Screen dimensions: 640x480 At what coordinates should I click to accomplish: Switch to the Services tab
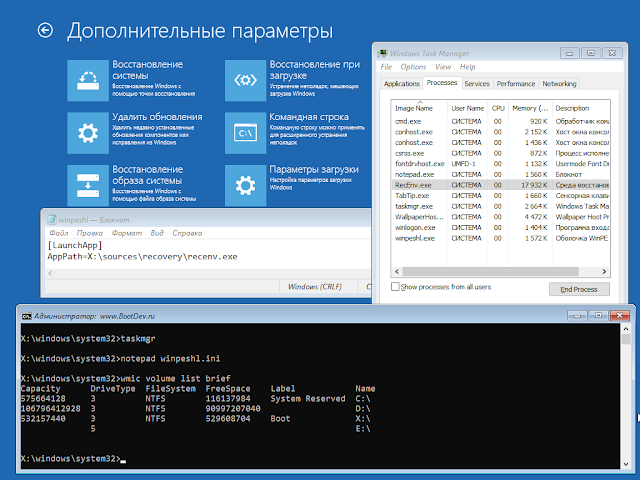point(477,84)
